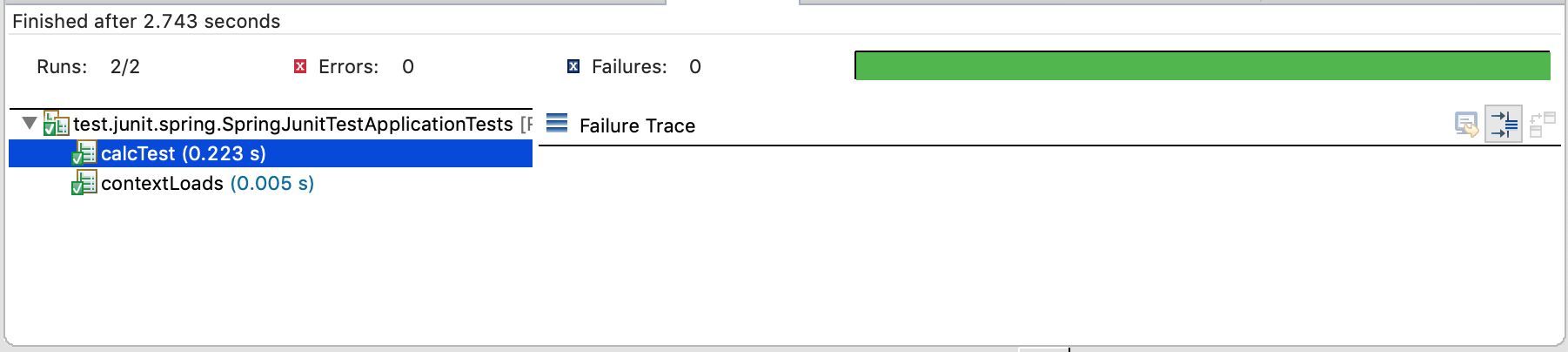Click the SpringJunitTestApplicationTests suite icon
1568x352 pixels.
[x=56, y=124]
